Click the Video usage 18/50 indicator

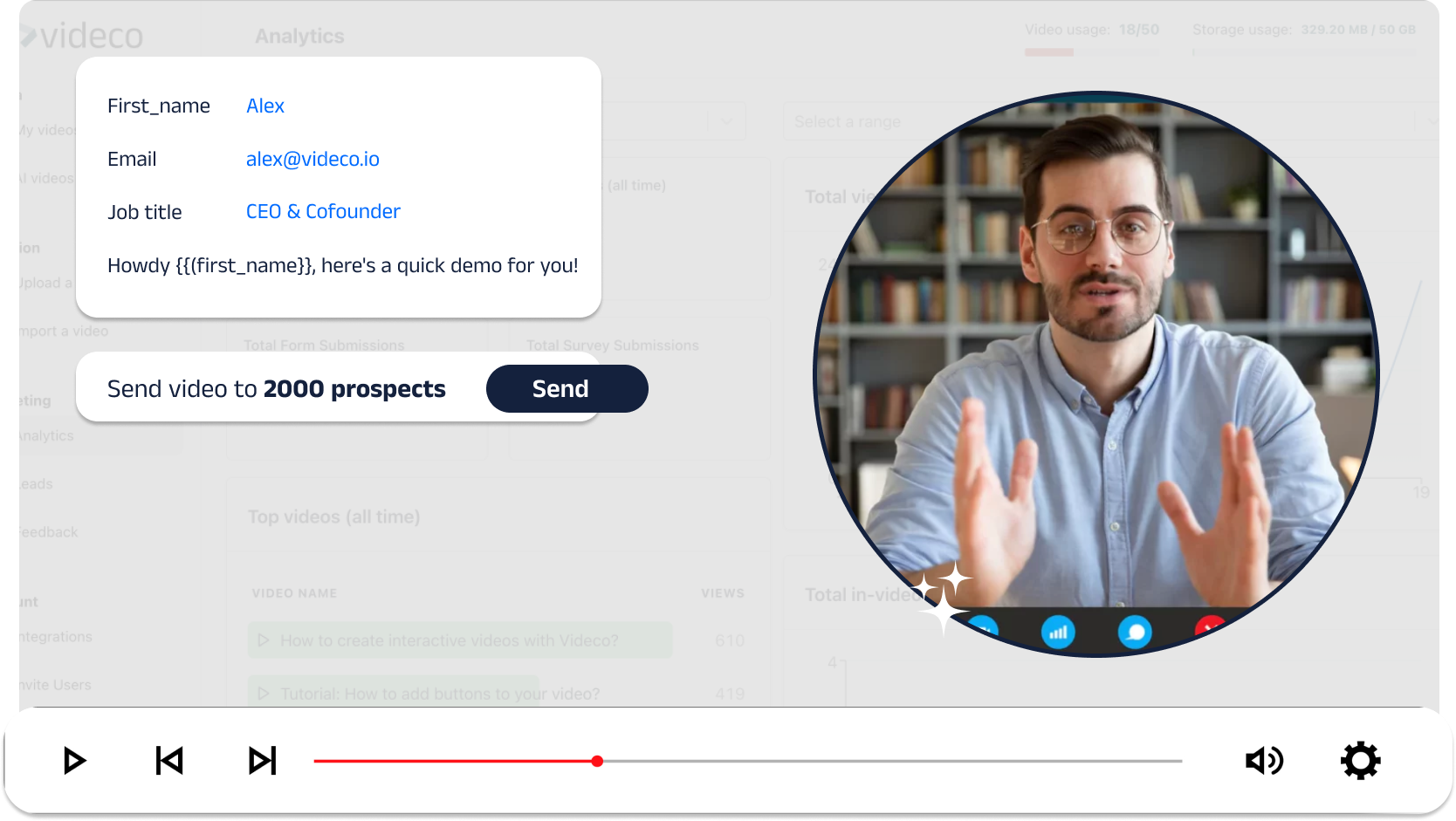(x=1092, y=30)
